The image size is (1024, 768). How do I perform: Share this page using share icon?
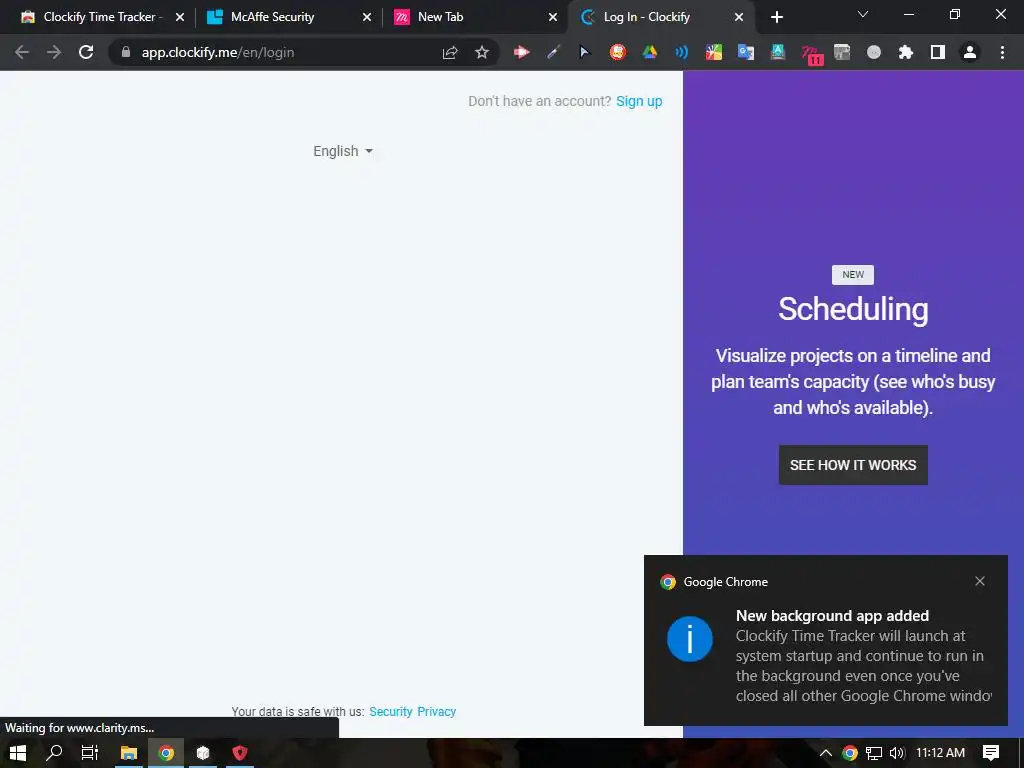point(450,53)
